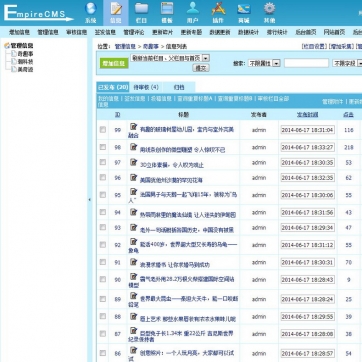
Task: Tick the checkbox for row ID 92
Action: click(103, 245)
